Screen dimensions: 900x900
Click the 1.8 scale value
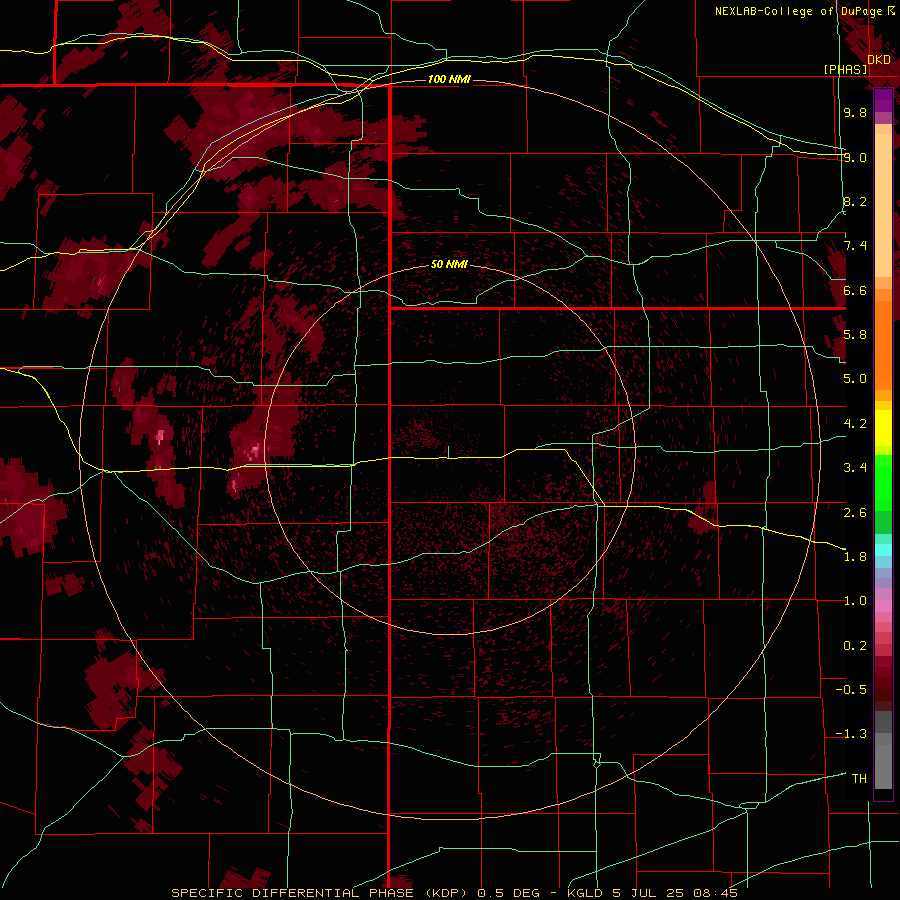(855, 557)
